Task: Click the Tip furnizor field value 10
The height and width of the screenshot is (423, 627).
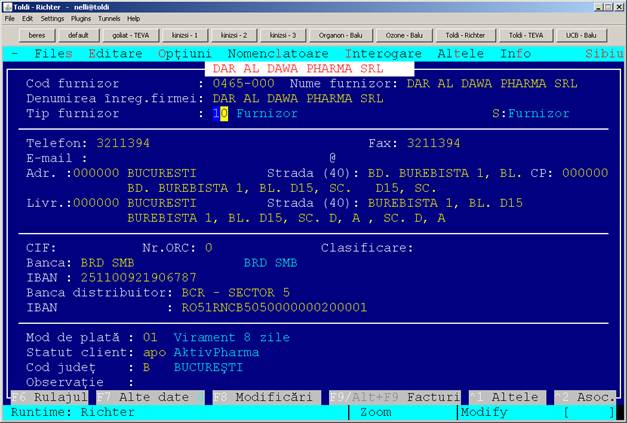Action: pos(220,114)
